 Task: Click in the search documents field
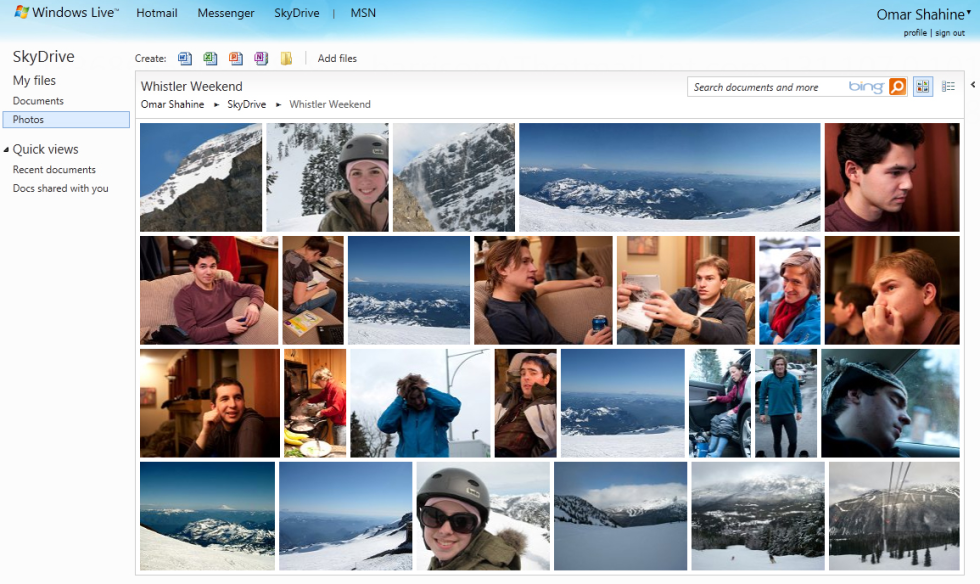click(765, 87)
